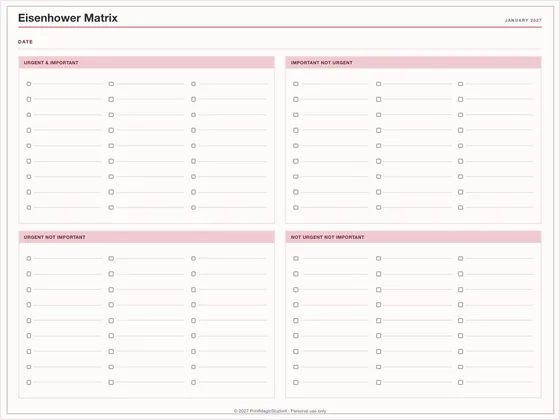Tick top checkbox in IMPORTANT NOT URGENT third column
The height and width of the screenshot is (420, 560).
tap(461, 84)
